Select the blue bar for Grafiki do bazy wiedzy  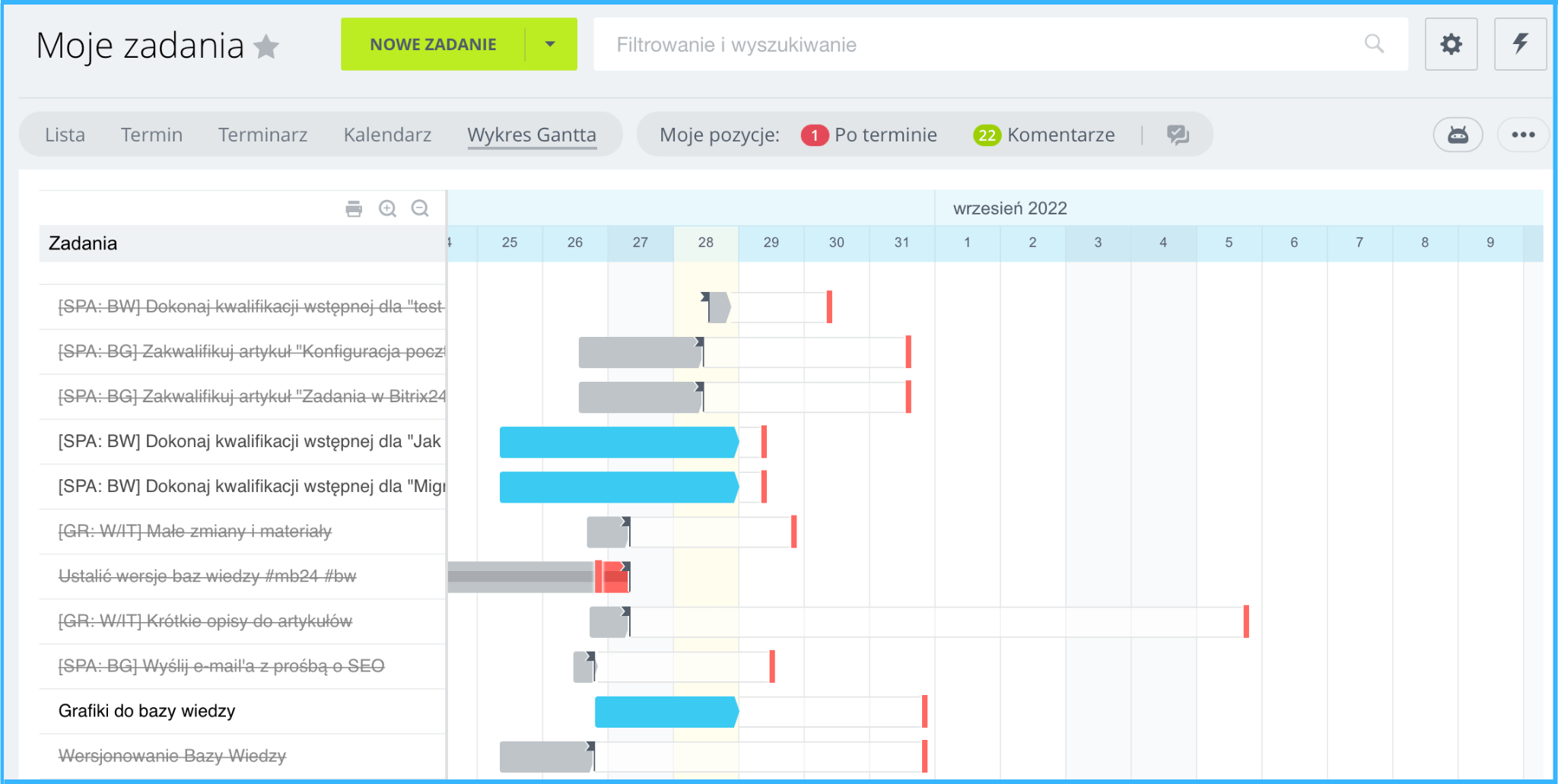666,712
